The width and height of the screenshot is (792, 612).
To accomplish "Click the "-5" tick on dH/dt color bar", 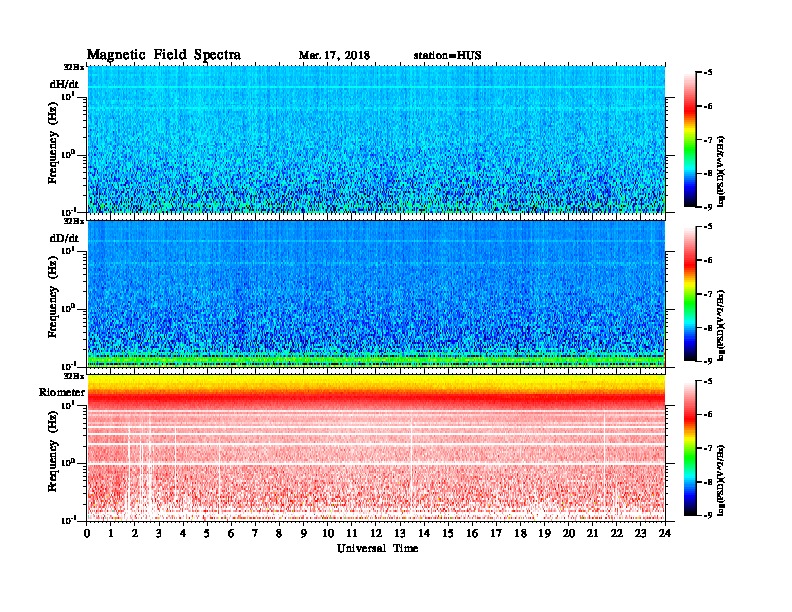I will pyautogui.click(x=708, y=73).
